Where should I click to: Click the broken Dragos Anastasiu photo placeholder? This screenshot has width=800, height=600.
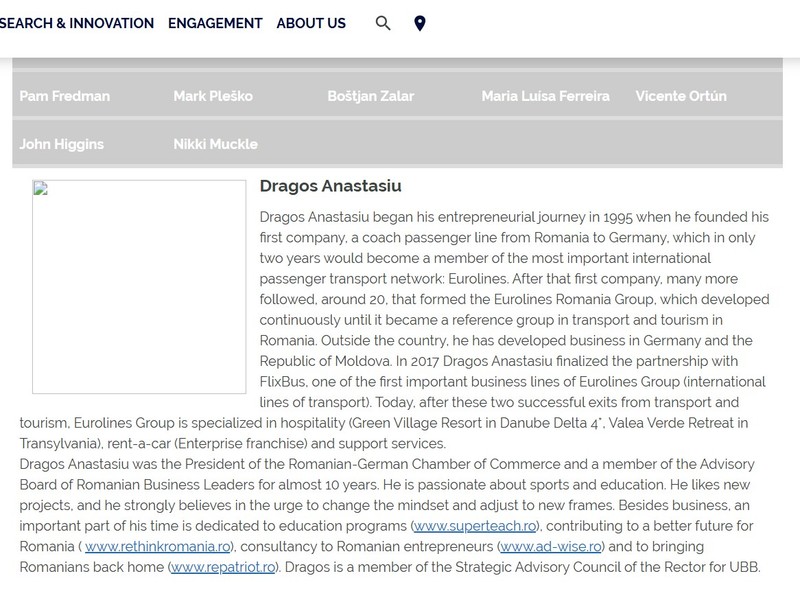coord(139,287)
